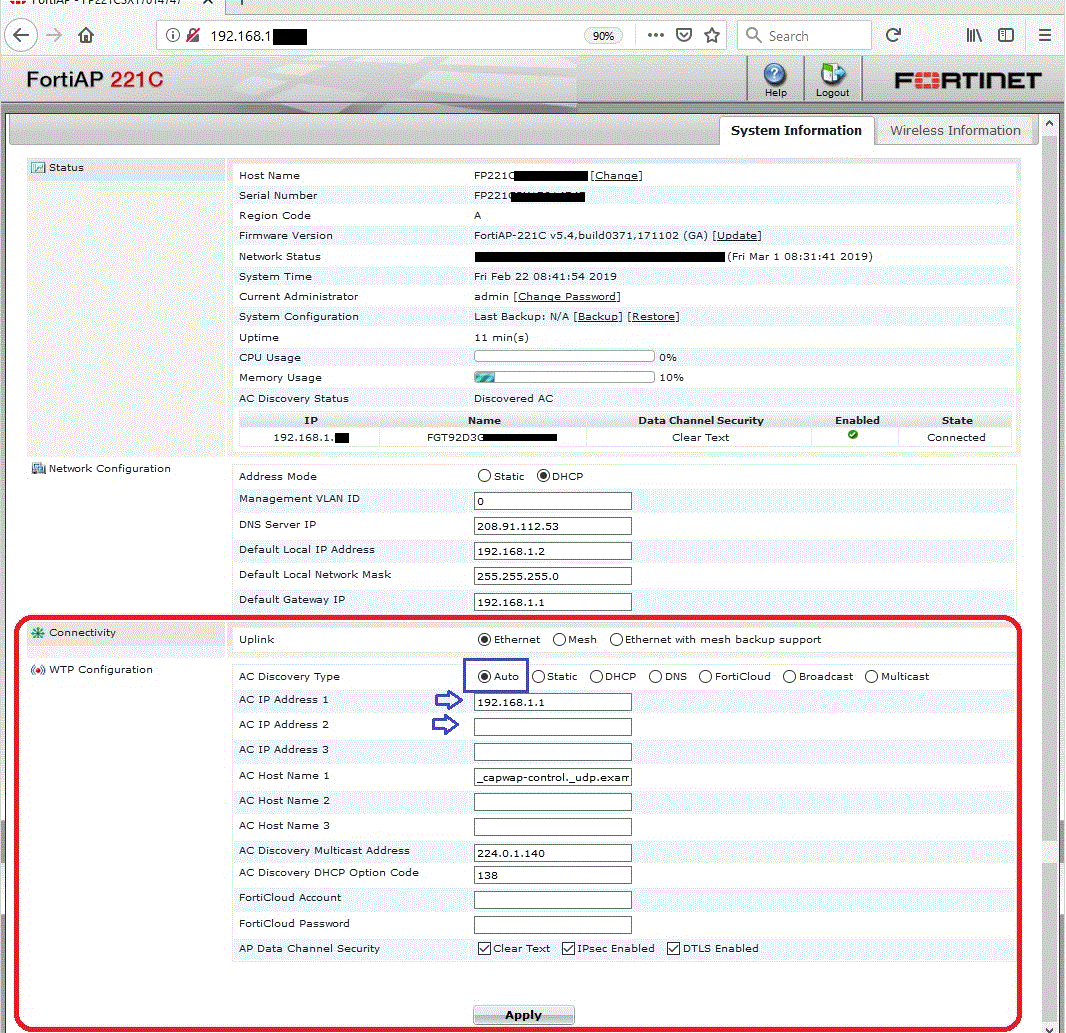Screen dimensions: 1066x1033
Task: Click the 90% zoom level badge
Action: pos(603,36)
